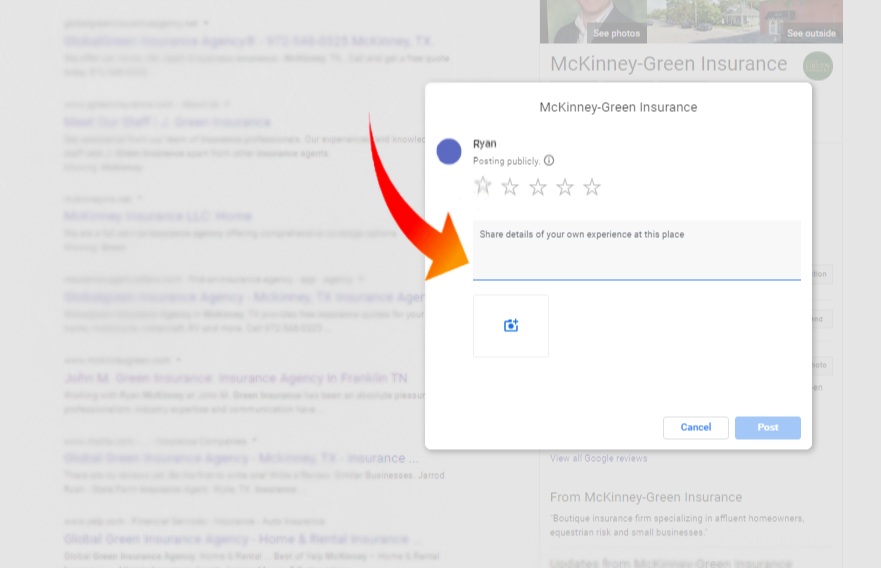Click Ryan's blue profile avatar
This screenshot has width=881, height=568.
point(449,152)
